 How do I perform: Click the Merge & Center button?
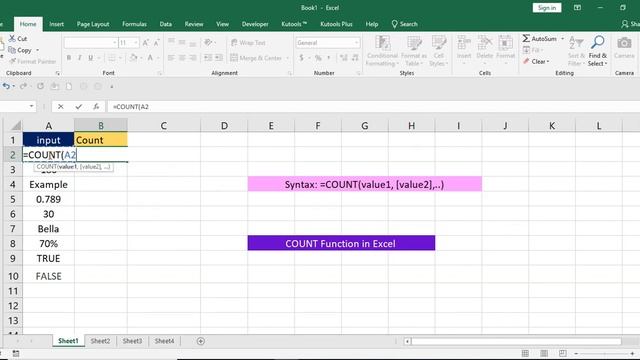click(256, 58)
